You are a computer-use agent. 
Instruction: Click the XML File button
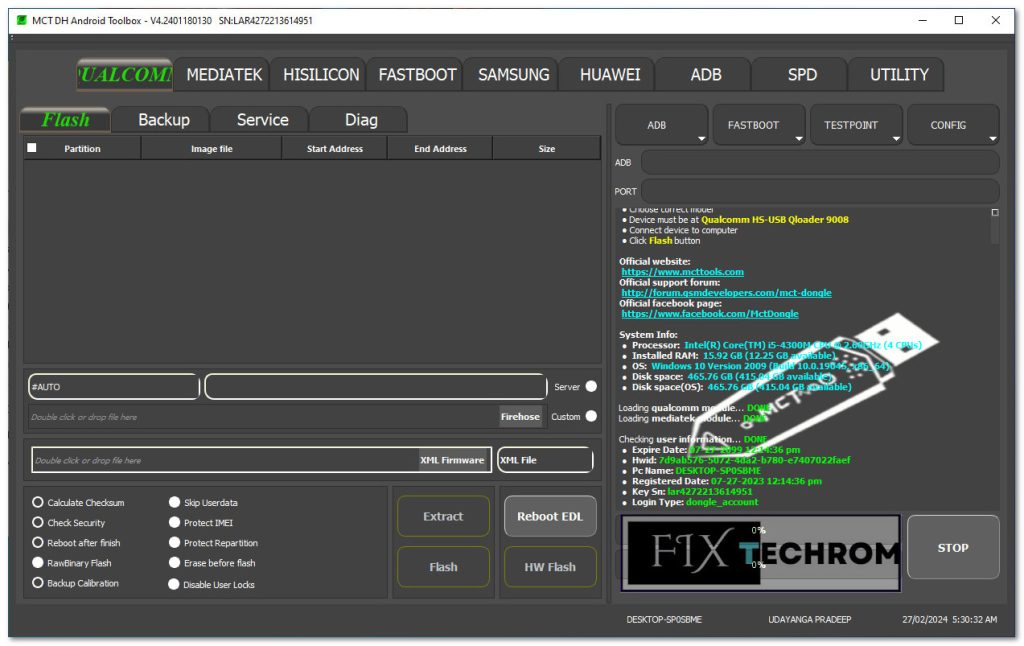click(545, 460)
